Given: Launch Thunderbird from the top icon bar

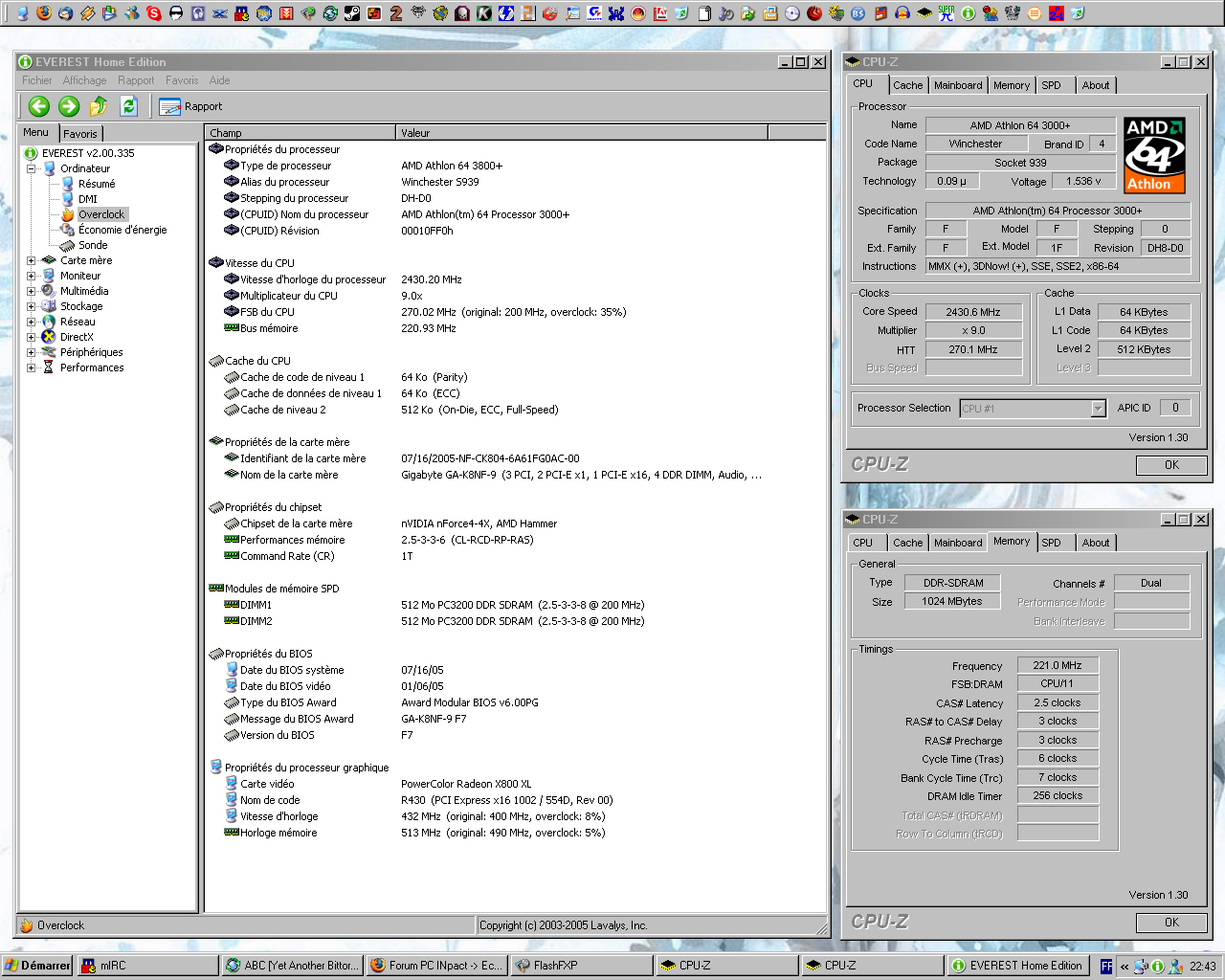Looking at the screenshot, I should pos(65,13).
